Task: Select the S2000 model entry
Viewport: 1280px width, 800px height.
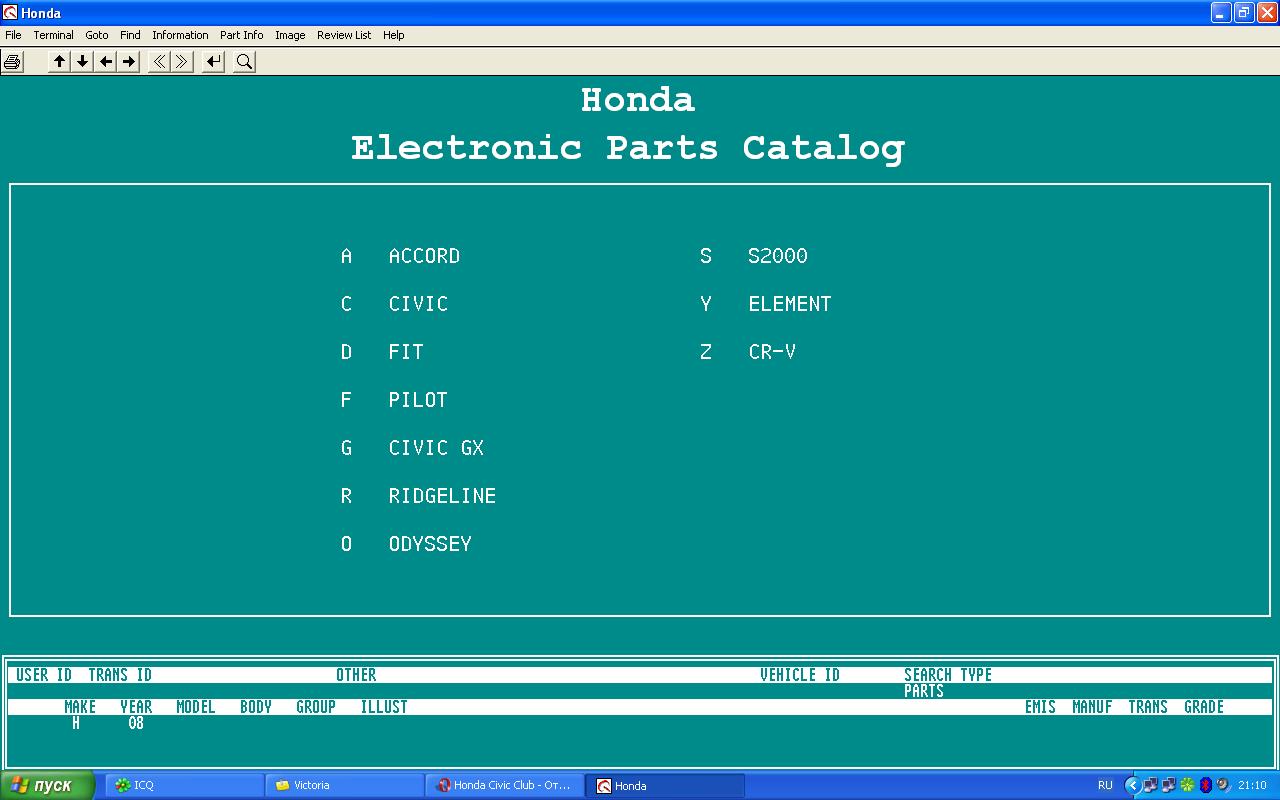Action: (x=777, y=256)
